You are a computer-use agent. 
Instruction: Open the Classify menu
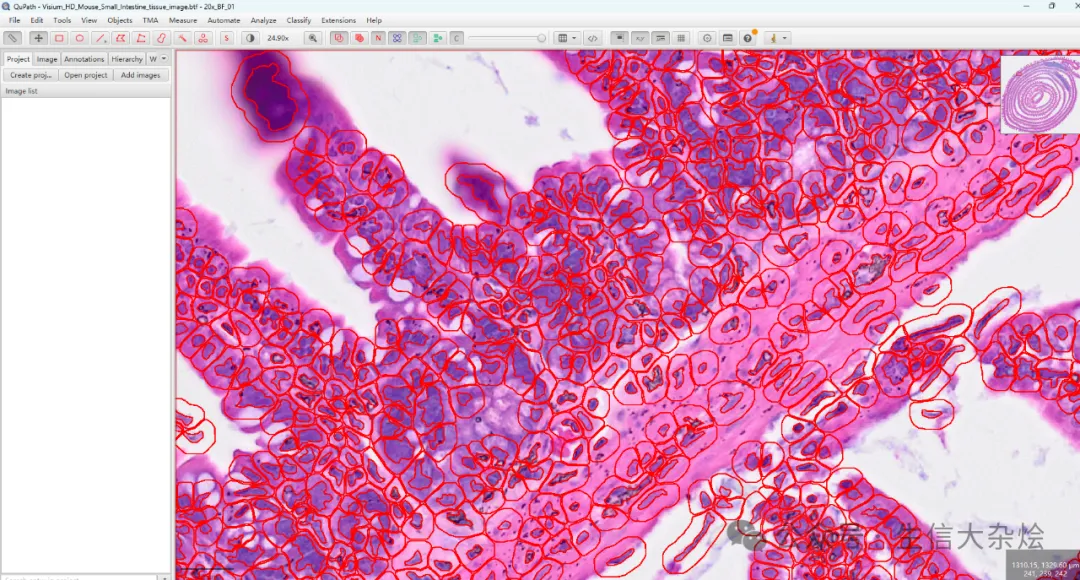point(299,21)
